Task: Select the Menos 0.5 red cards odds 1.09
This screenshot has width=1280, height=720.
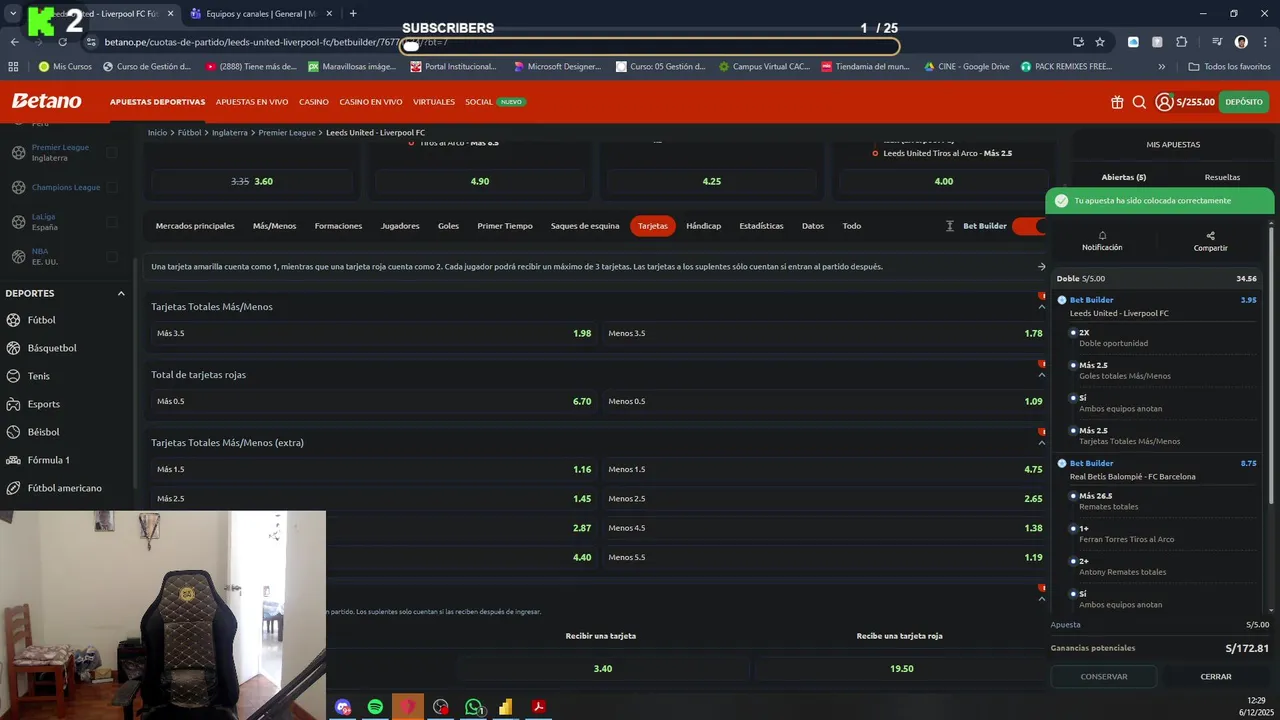Action: [825, 401]
